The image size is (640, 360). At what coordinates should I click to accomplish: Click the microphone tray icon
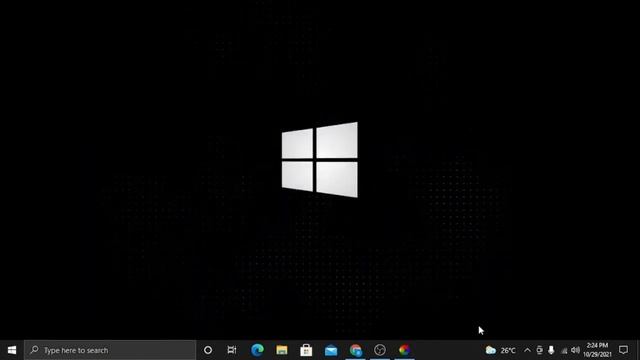click(551, 350)
